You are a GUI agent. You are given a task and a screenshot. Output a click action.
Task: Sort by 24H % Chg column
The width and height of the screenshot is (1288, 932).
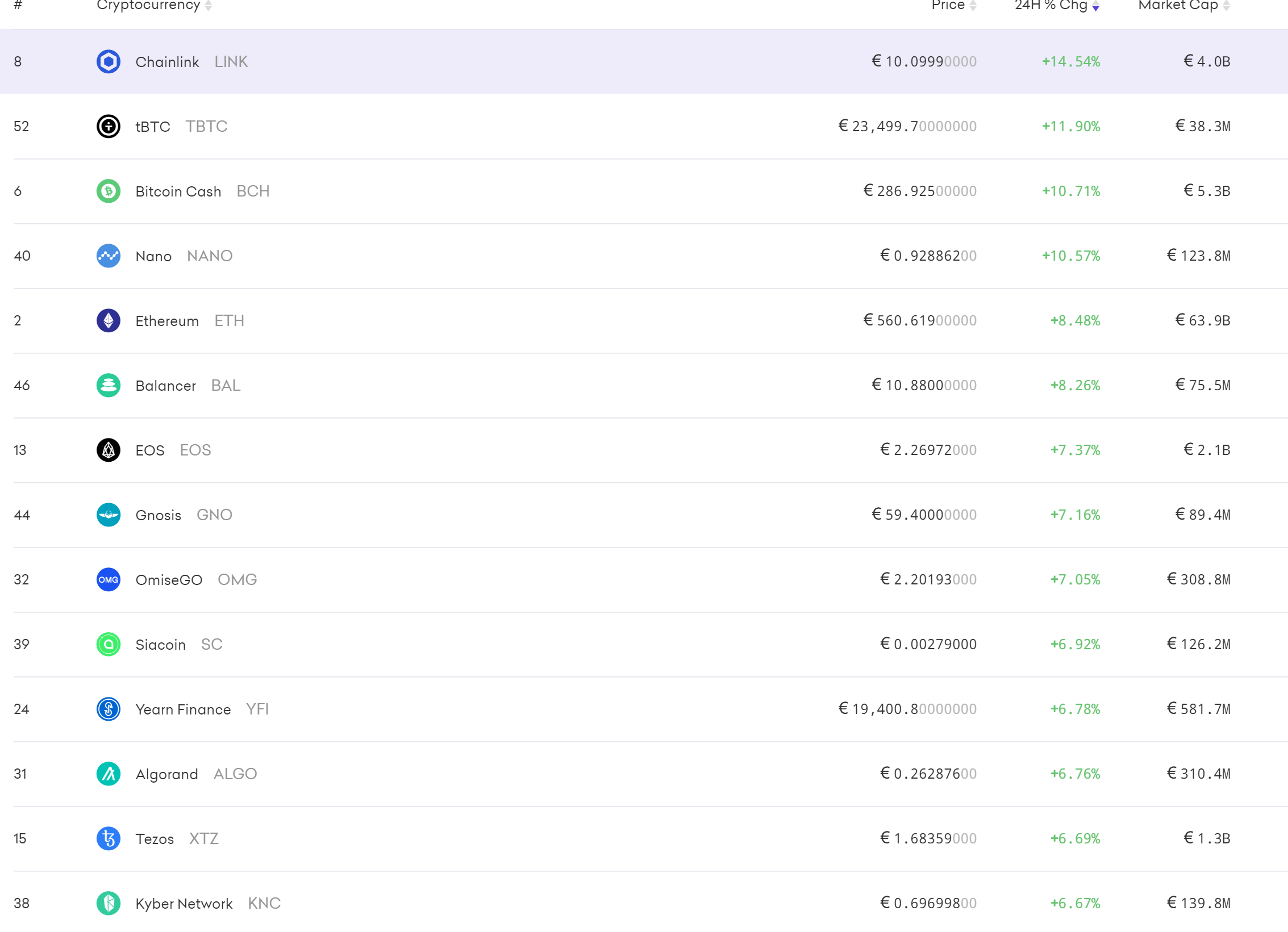point(1057,5)
